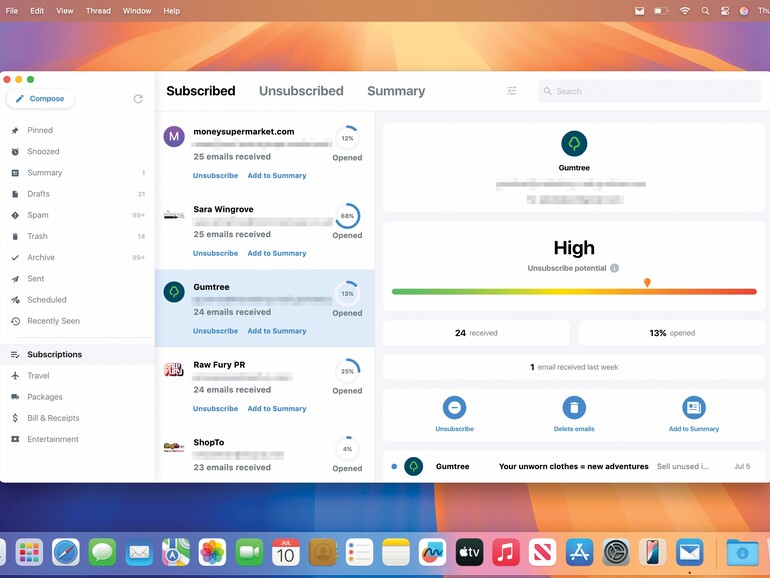This screenshot has width=770, height=578.
Task: Select the Sara Wingrove sender logo
Action: [x=174, y=215]
